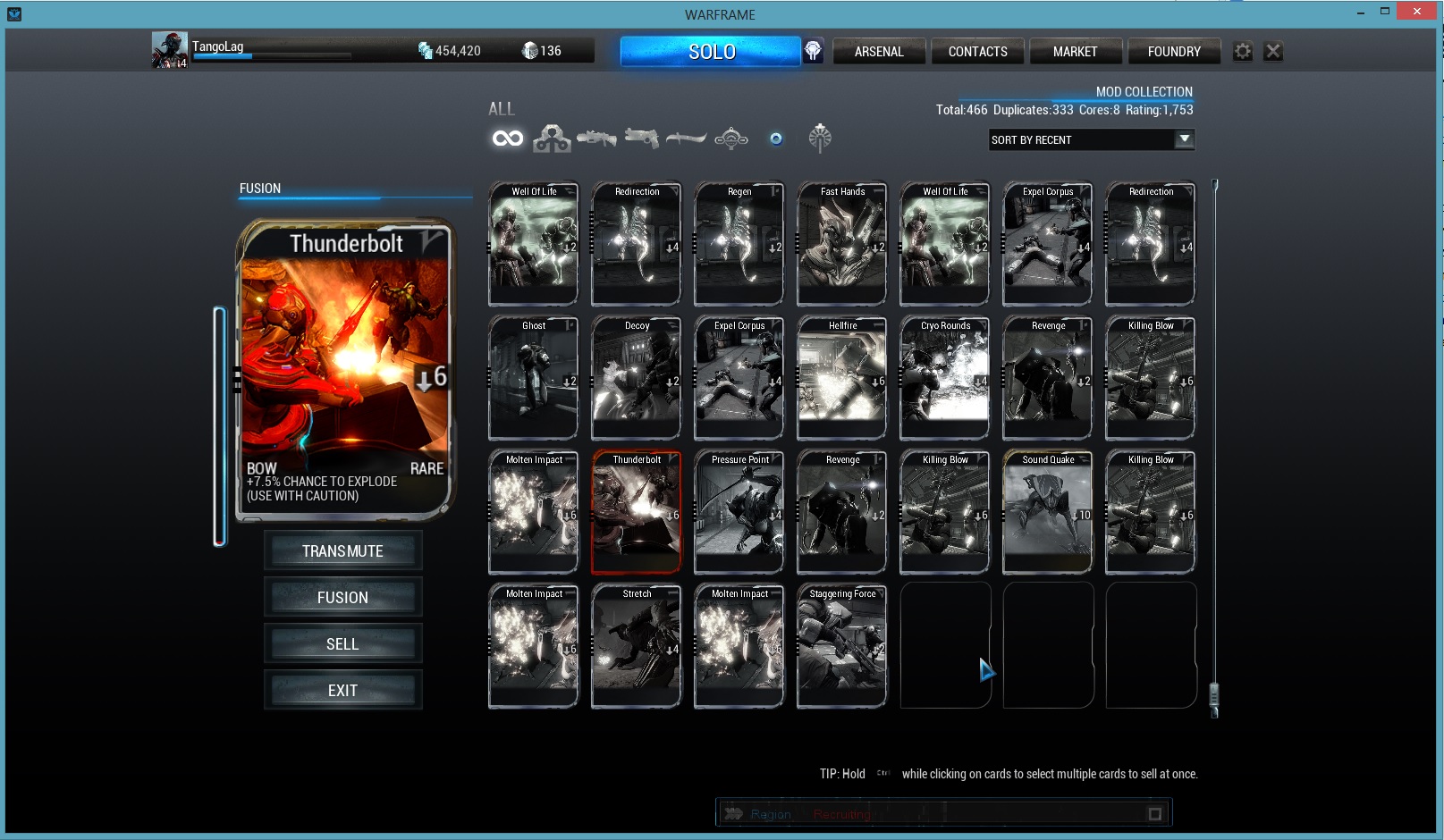Maximize the Warframe window
Viewport: 1444px width, 840px height.
(x=1385, y=12)
